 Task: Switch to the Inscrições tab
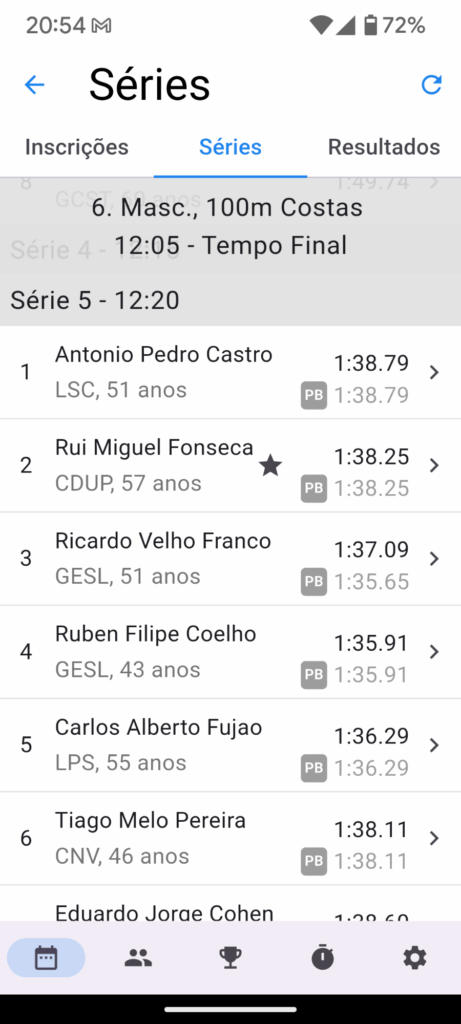77,147
